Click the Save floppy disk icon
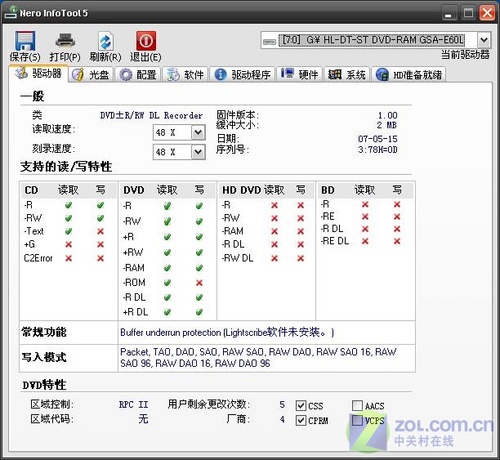Image resolution: width=500 pixels, height=460 pixels. [25, 41]
